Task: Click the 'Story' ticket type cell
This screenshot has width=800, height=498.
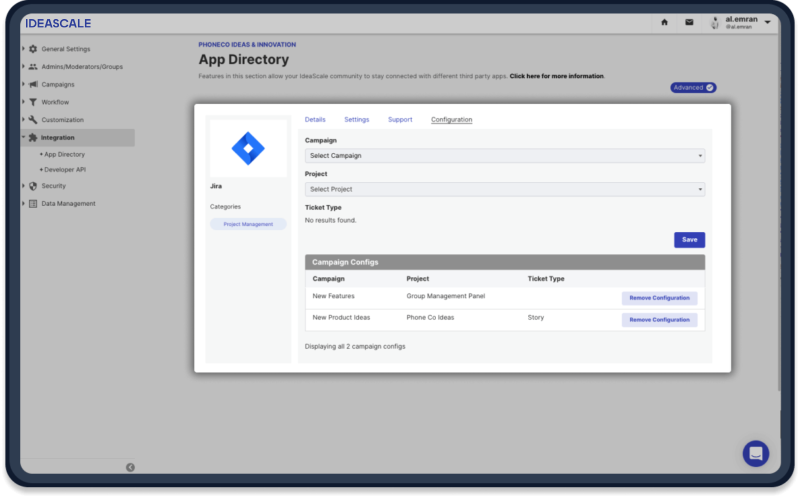Action: pos(536,317)
